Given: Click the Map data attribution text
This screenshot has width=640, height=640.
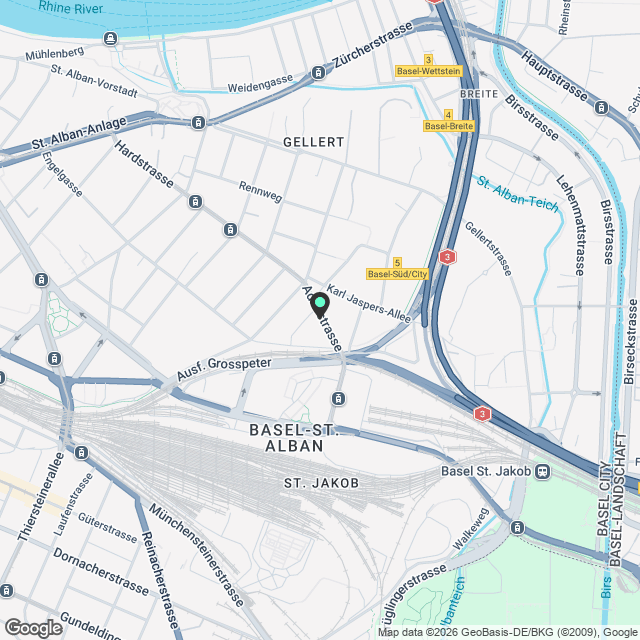Looking at the screenshot, I should tap(509, 633).
